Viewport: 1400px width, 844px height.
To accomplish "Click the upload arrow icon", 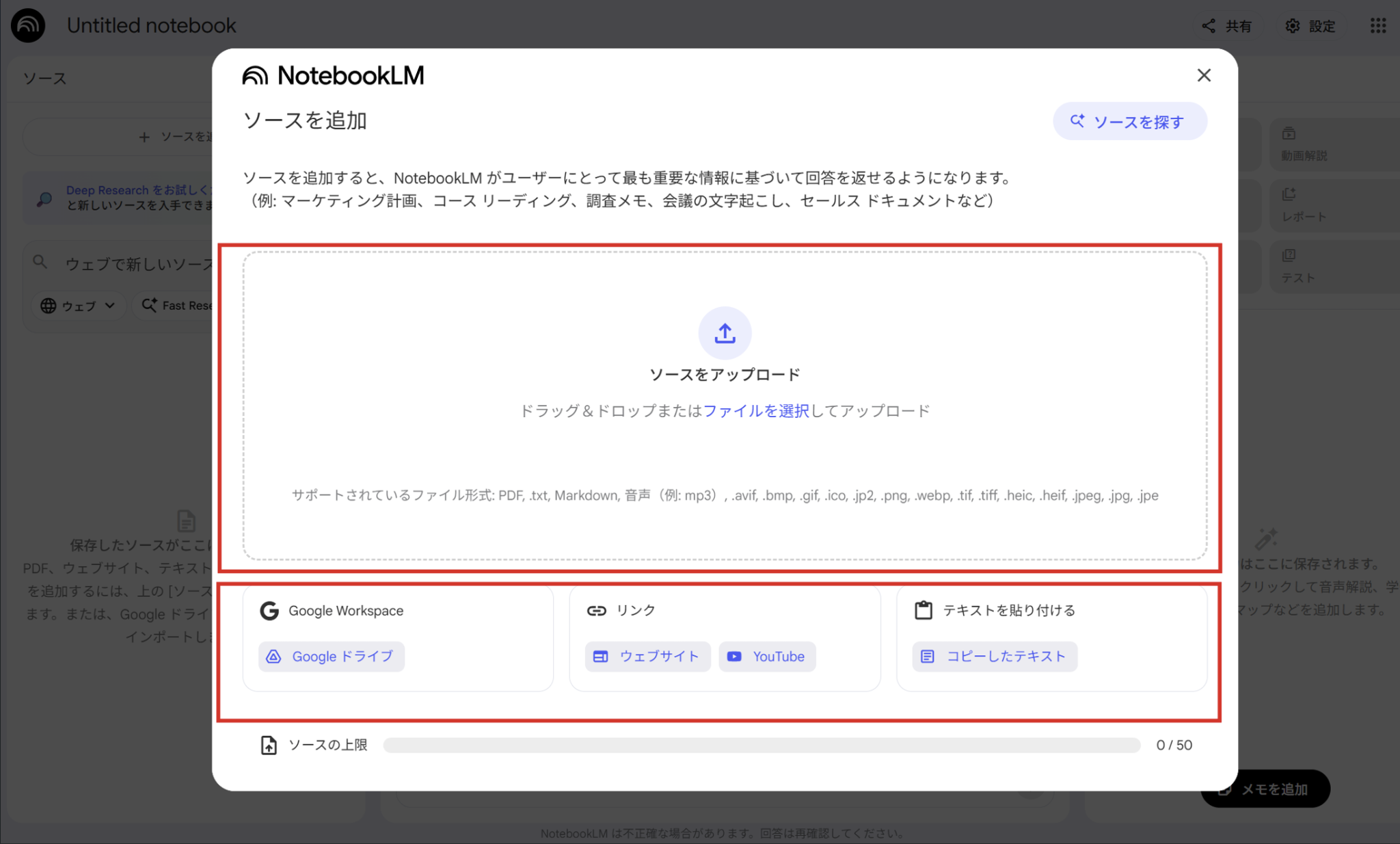I will 725,333.
